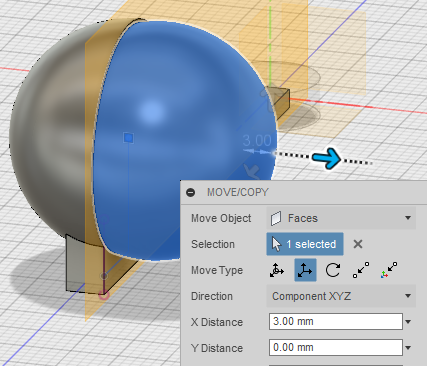Click the X Distance input field

tap(336, 322)
